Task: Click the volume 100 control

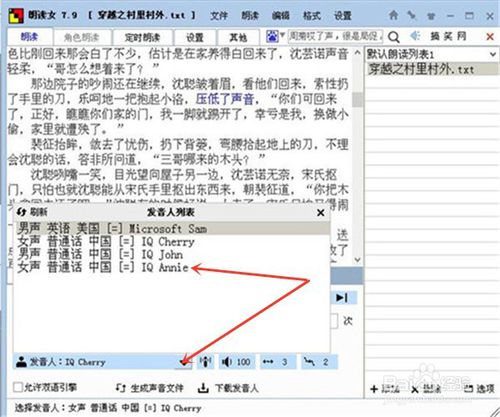Action: [x=237, y=362]
